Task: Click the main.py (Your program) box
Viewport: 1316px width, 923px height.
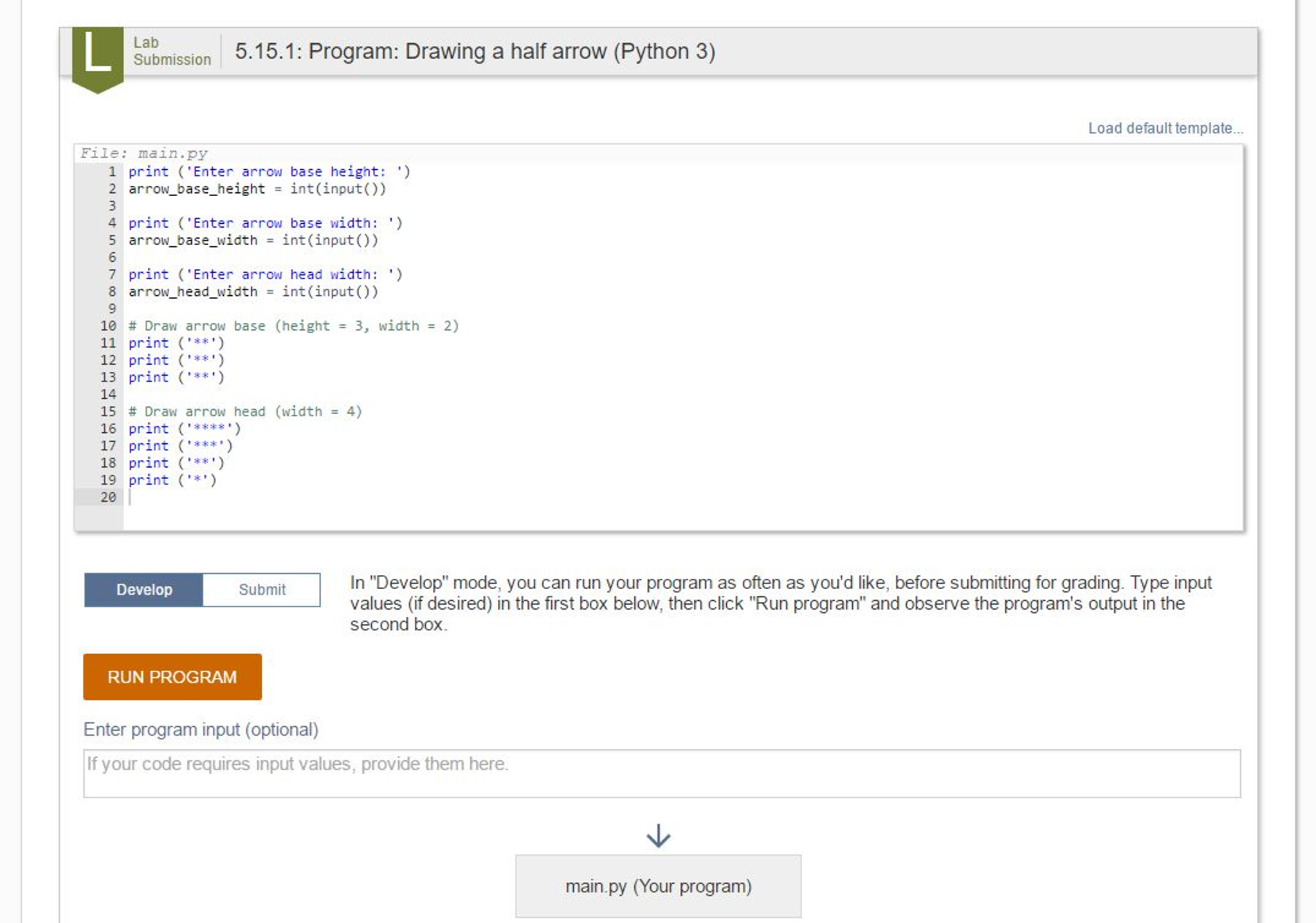Action: click(x=658, y=886)
